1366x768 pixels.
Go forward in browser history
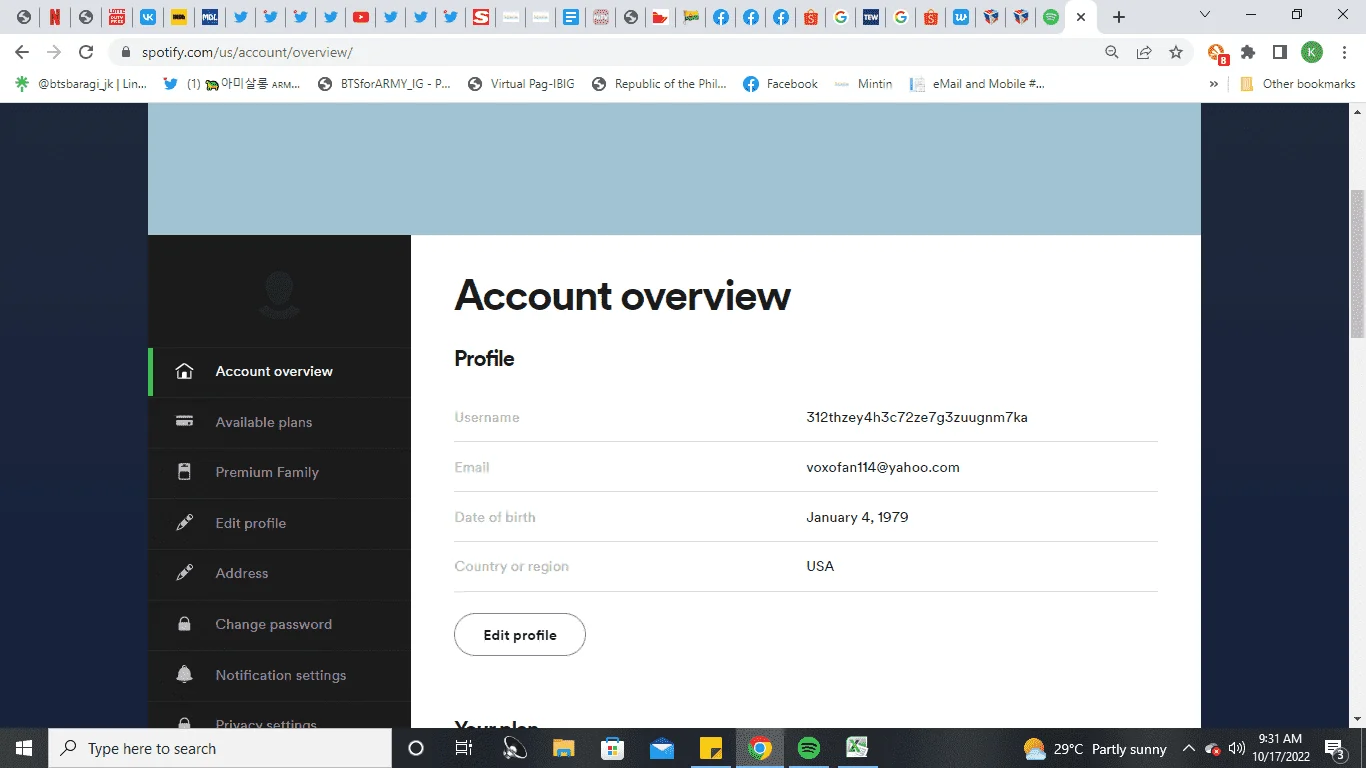click(54, 52)
